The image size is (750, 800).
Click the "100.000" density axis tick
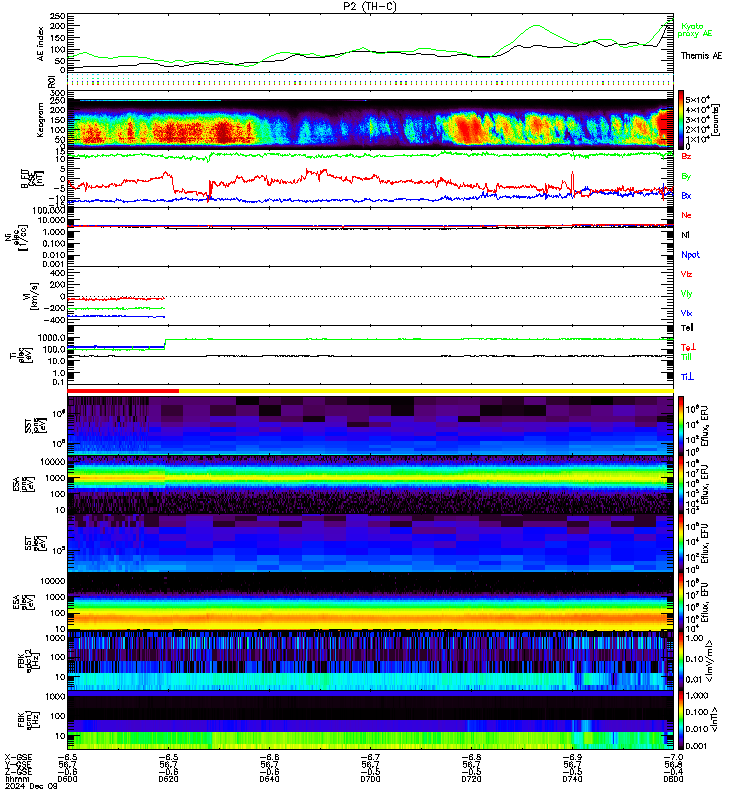point(49,210)
